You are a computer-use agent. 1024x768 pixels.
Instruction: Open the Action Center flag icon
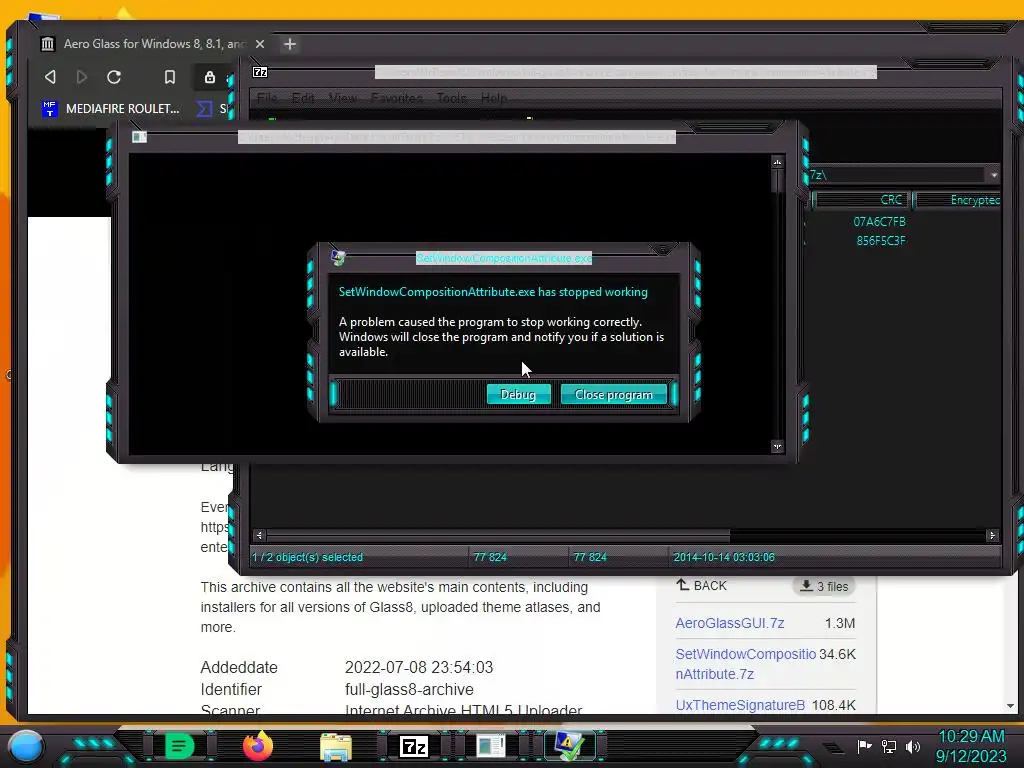(x=864, y=746)
